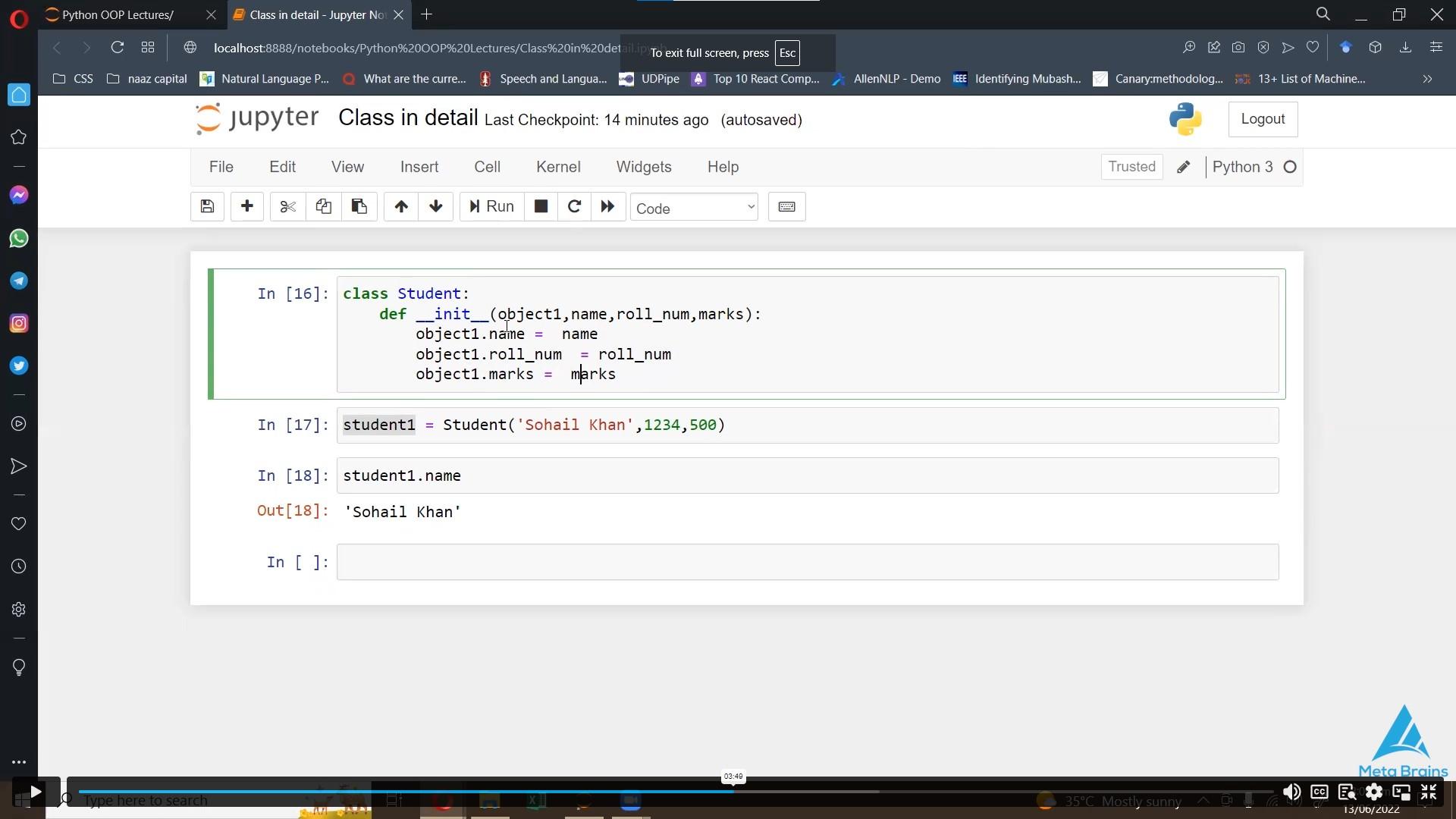Screen dimensions: 1456x819
Task: Open WhatsApp in Opera sidebar
Action: (x=19, y=238)
